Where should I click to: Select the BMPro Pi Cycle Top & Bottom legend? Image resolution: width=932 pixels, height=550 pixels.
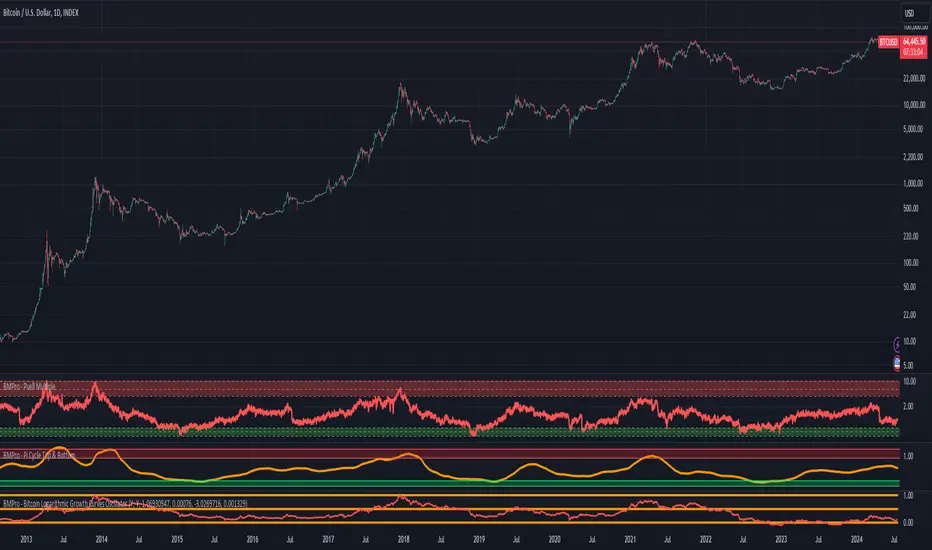(x=39, y=455)
